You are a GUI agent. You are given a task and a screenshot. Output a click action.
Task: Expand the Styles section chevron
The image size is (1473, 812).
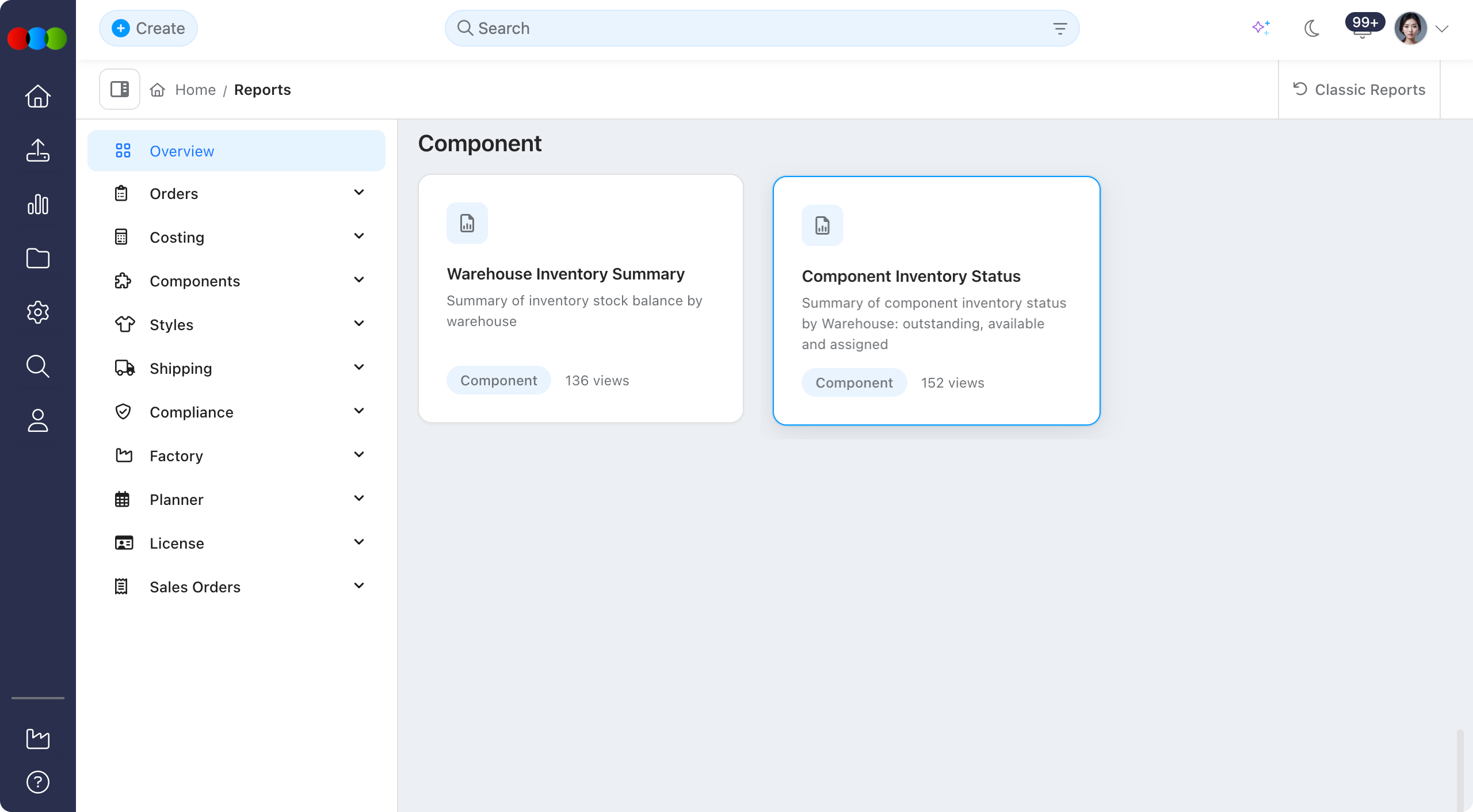359,324
